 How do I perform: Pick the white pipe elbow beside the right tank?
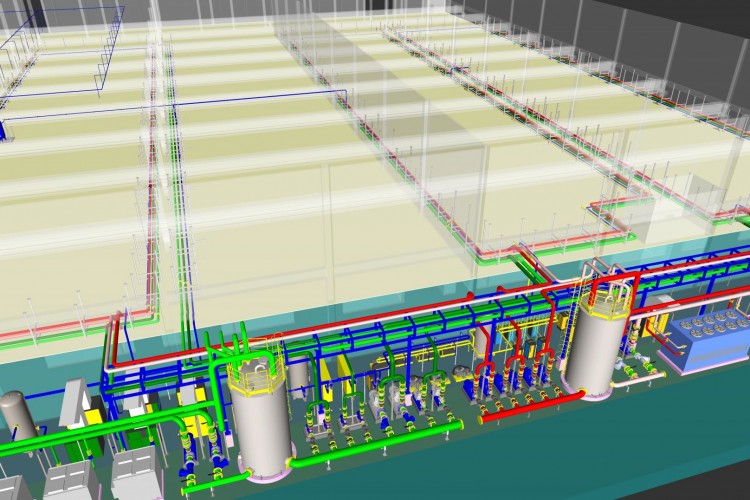coord(632,378)
